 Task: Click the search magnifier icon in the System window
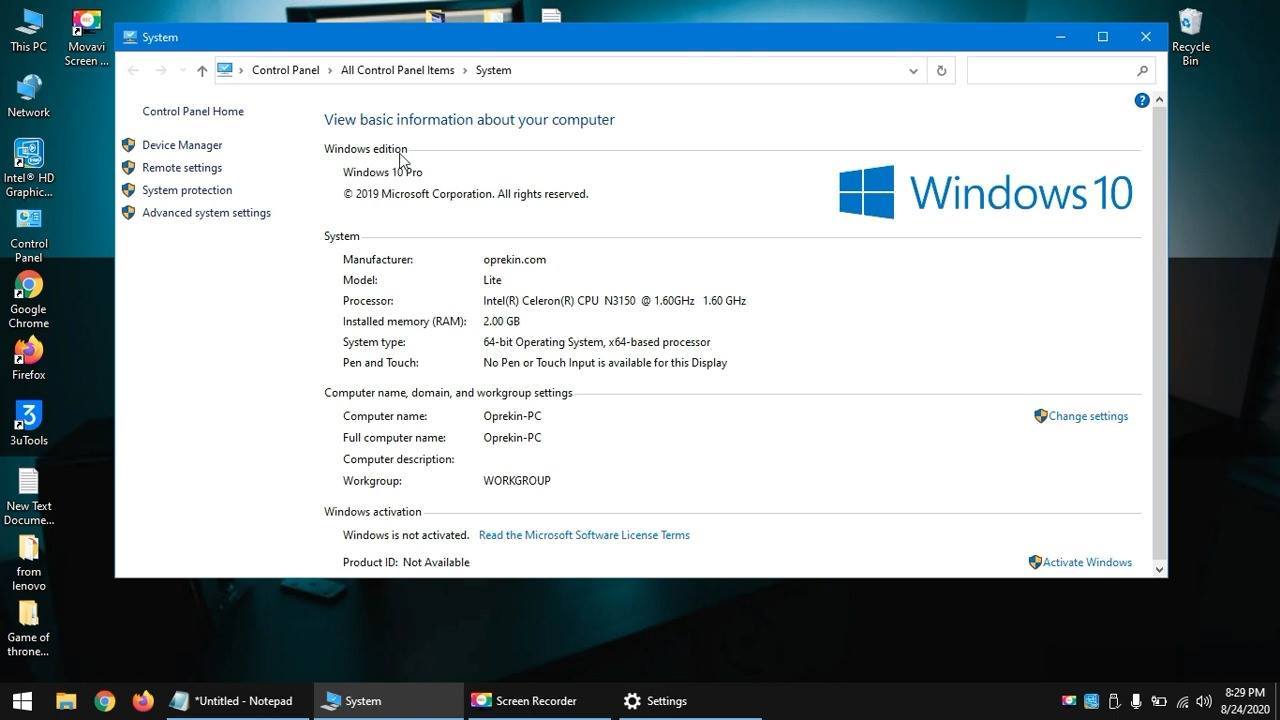click(x=1143, y=70)
